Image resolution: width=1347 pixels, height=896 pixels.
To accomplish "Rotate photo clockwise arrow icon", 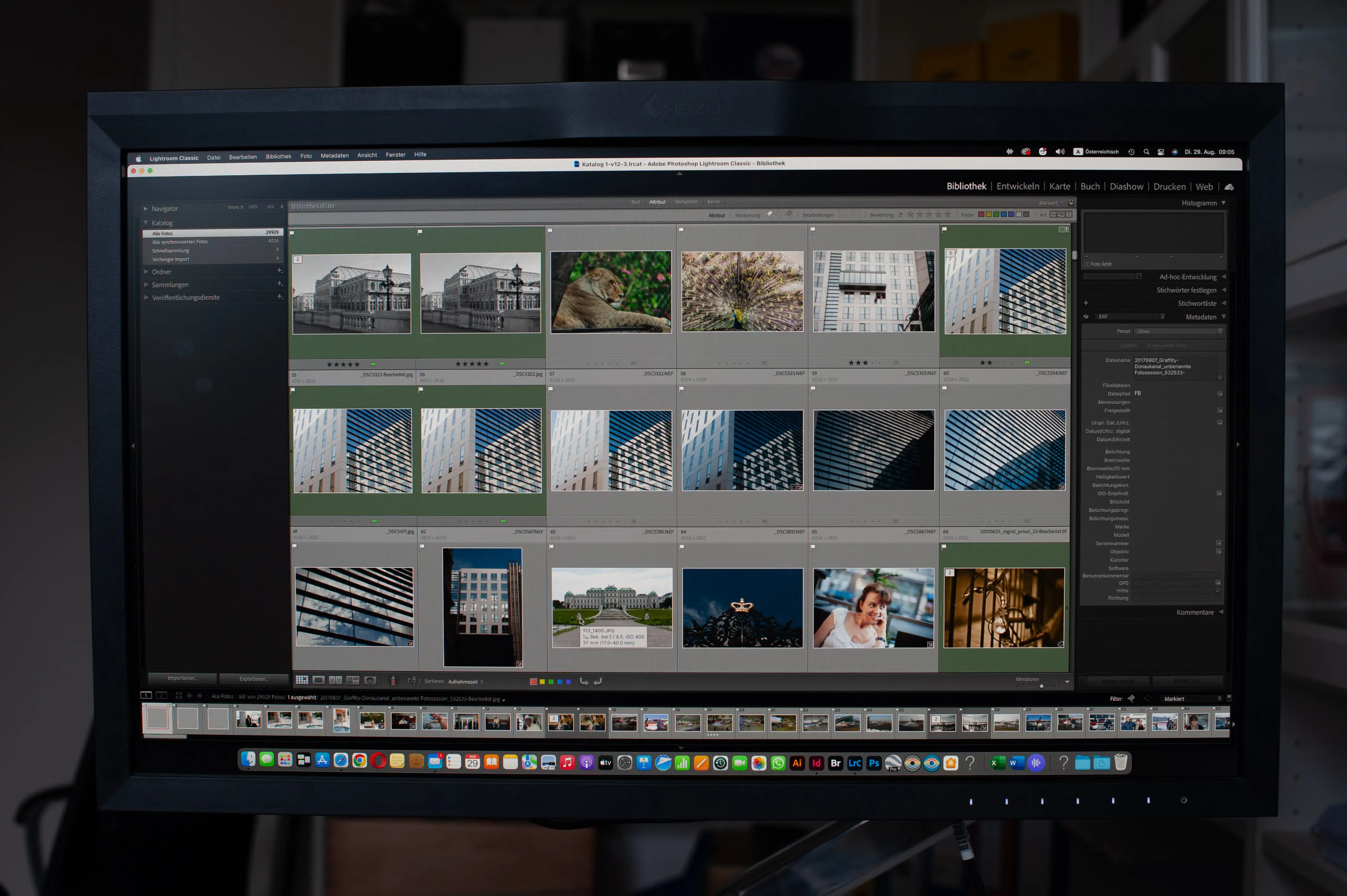I will (x=598, y=681).
